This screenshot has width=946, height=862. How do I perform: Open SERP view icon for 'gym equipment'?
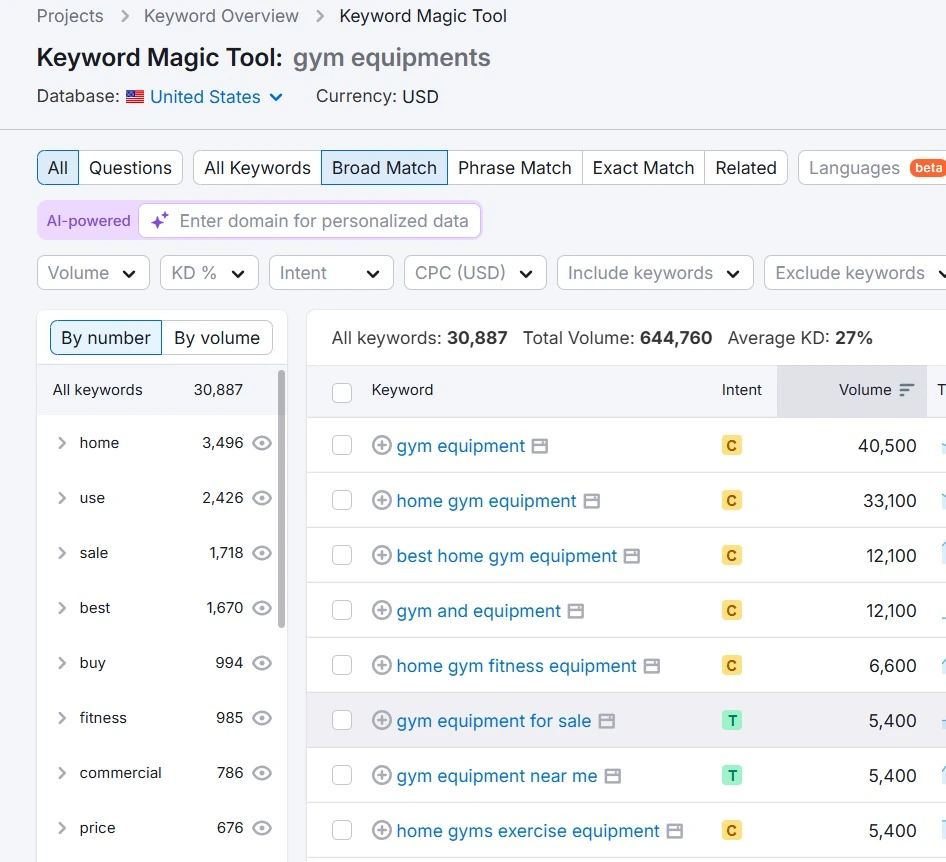click(x=540, y=446)
